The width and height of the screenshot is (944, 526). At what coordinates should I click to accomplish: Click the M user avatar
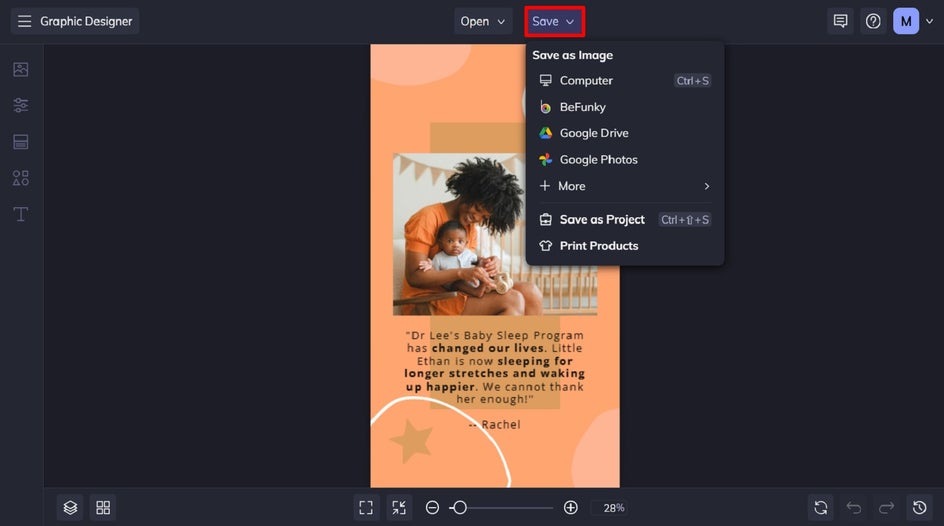906,22
